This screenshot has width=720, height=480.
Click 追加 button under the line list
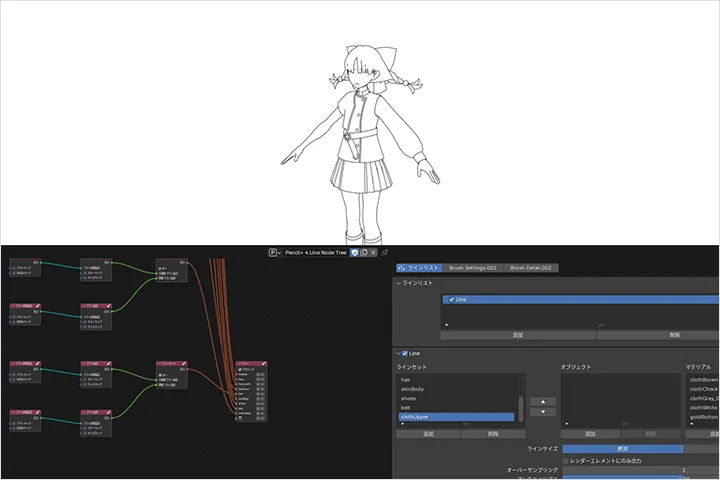tap(518, 335)
